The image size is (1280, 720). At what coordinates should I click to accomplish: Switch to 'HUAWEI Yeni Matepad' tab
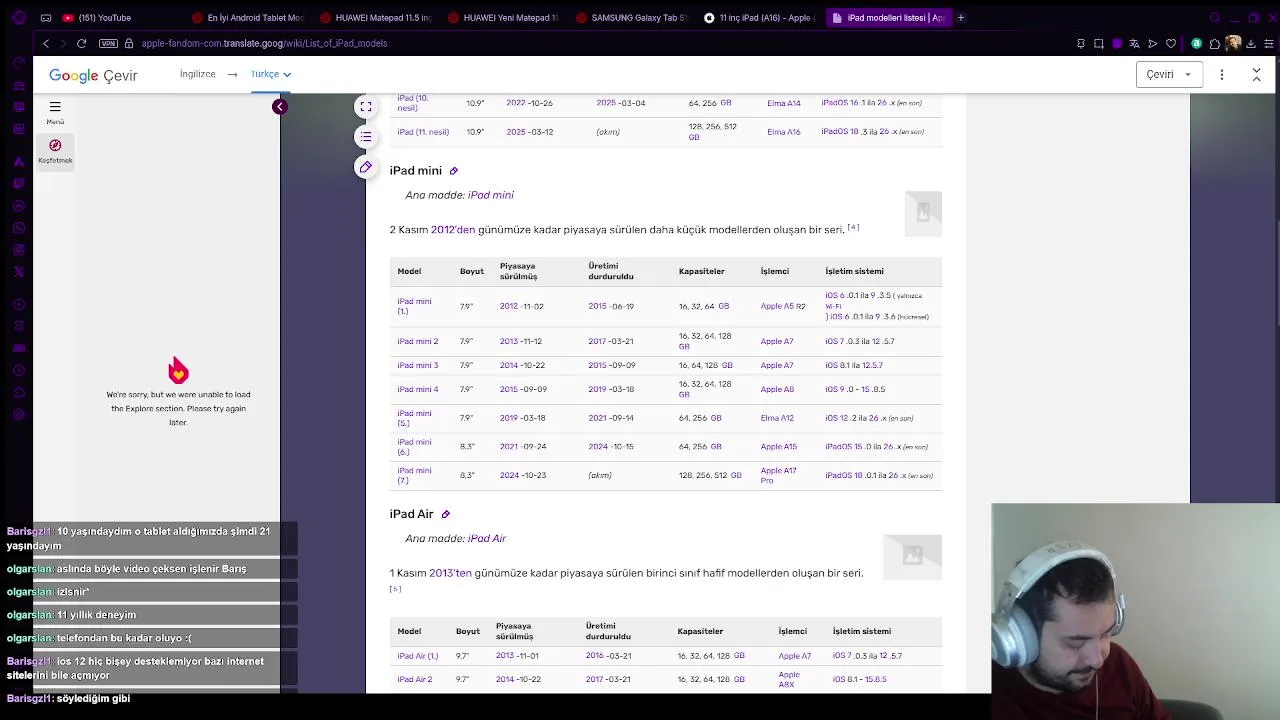[503, 17]
